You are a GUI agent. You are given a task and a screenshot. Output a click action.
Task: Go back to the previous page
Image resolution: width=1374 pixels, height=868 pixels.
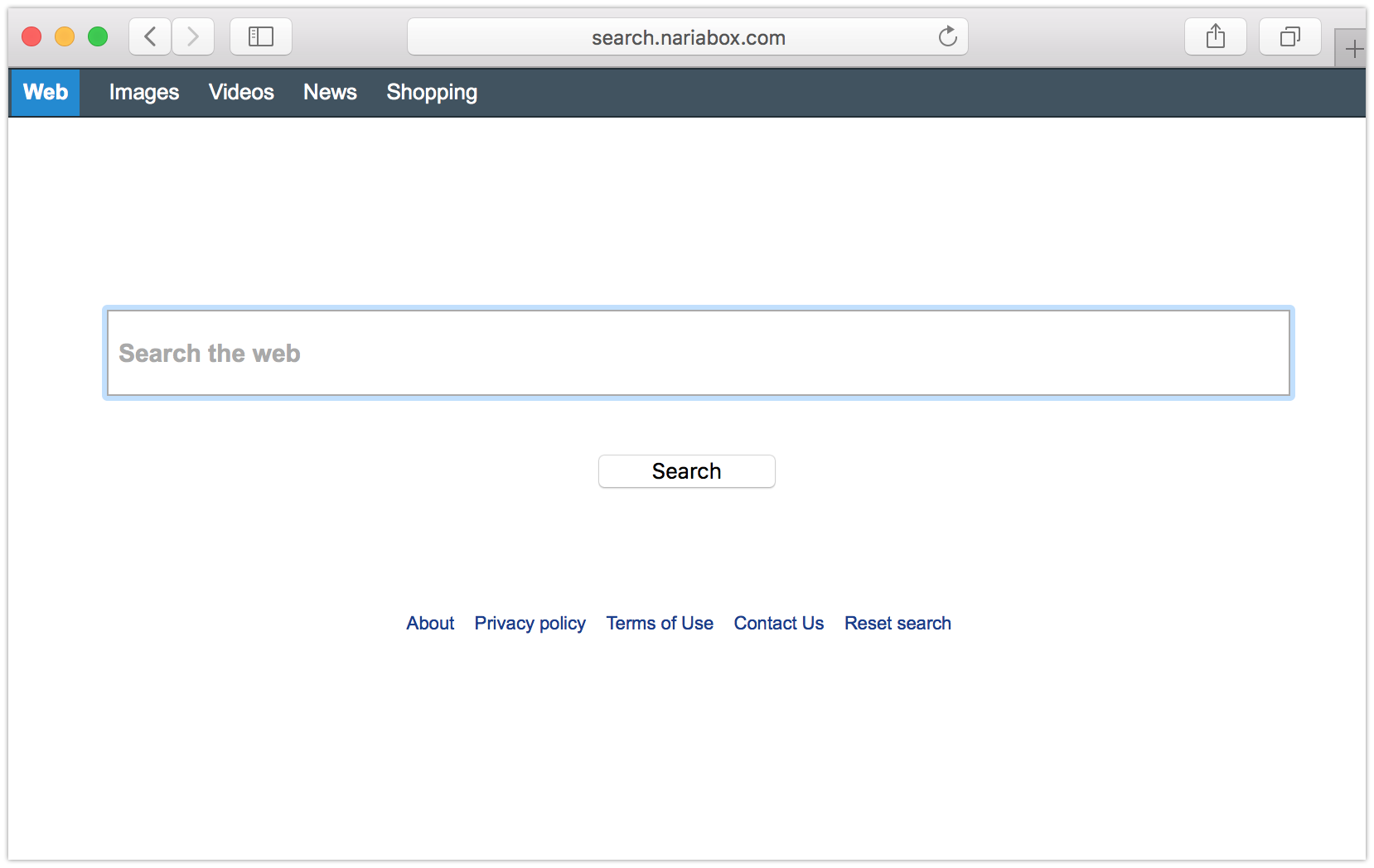click(x=150, y=36)
